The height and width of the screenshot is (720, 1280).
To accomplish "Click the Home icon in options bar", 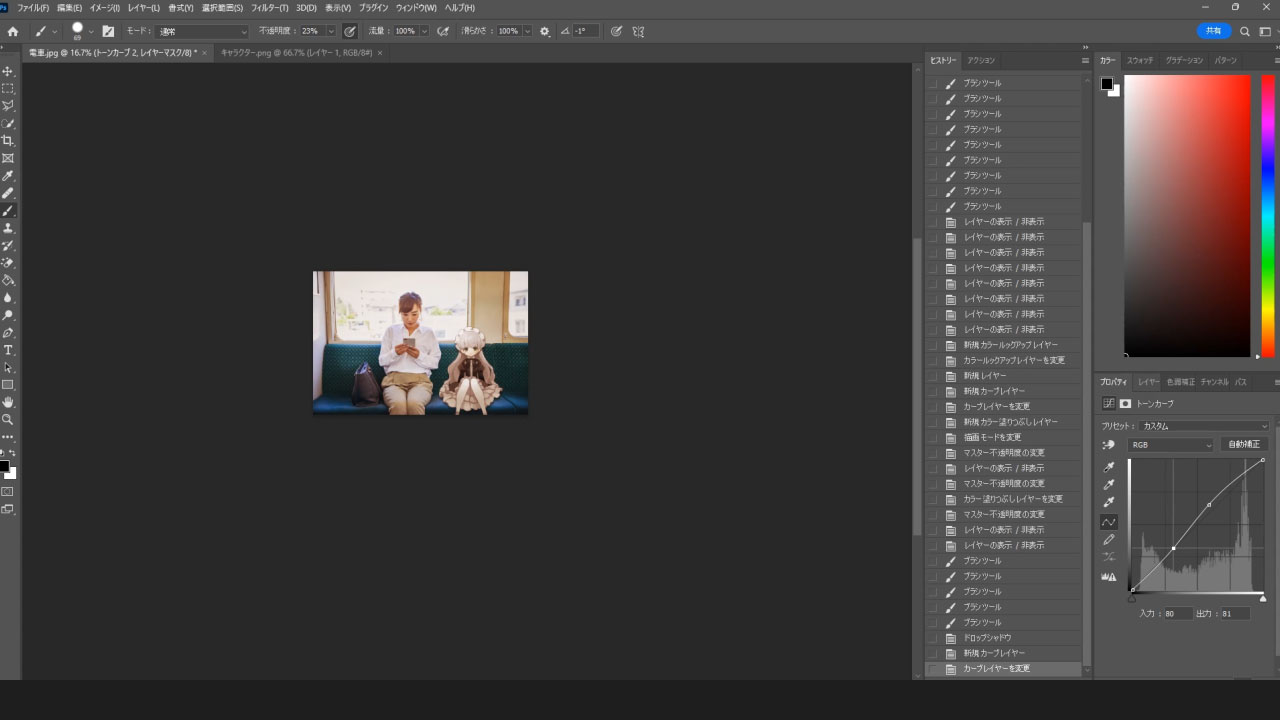I will click(x=13, y=31).
